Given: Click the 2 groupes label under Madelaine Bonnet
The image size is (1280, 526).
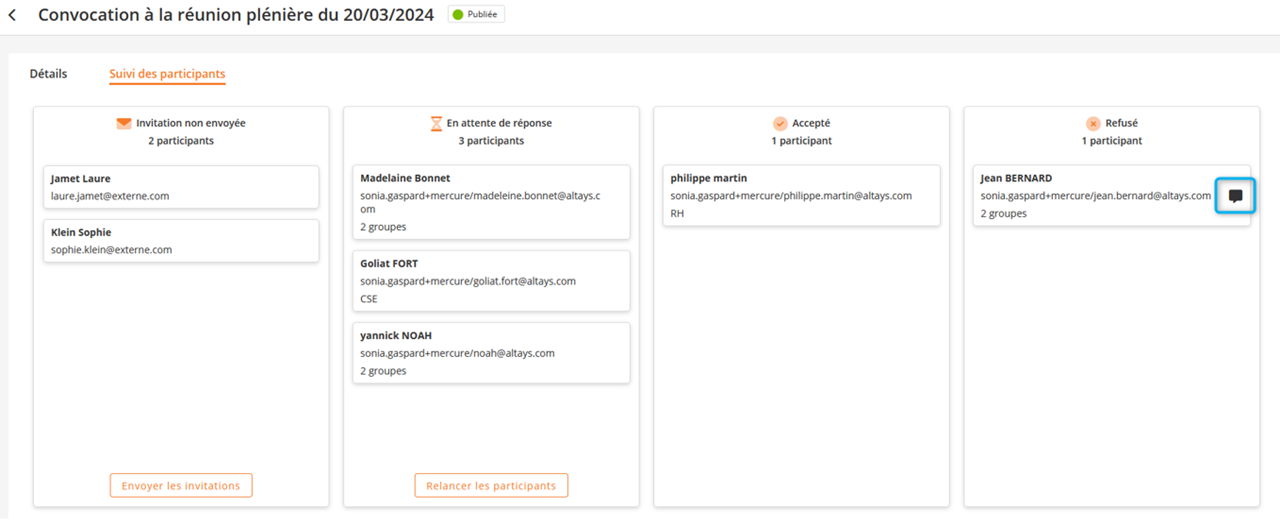Looking at the screenshot, I should pyautogui.click(x=383, y=227).
